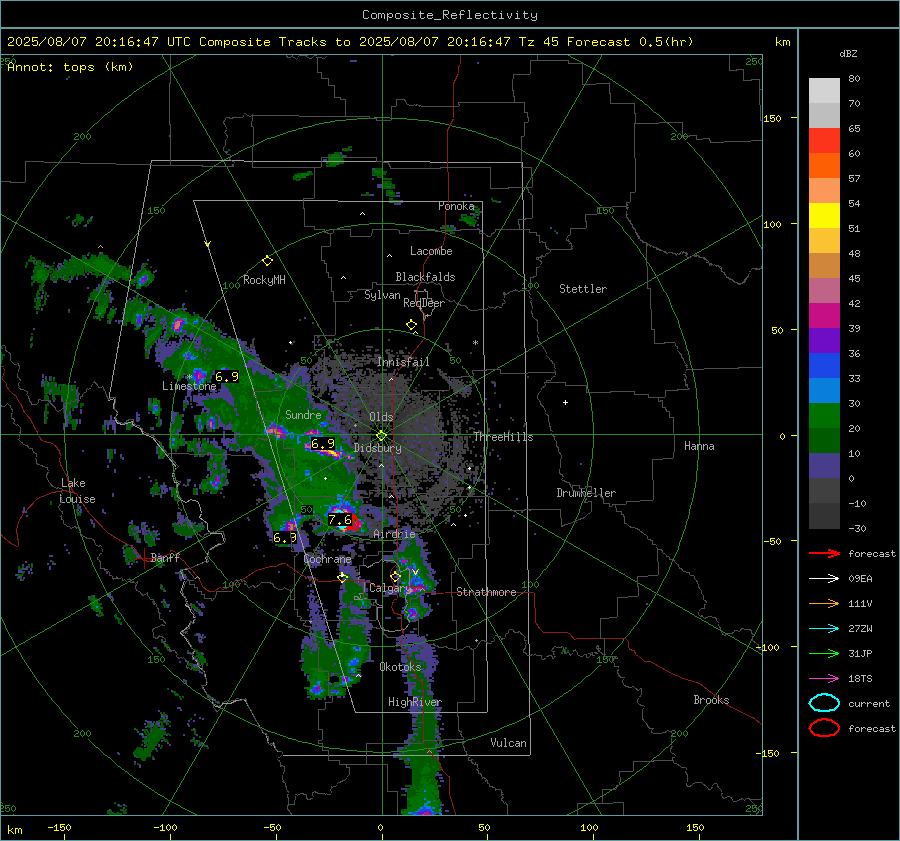The image size is (900, 841).
Task: Pick the yellow swatch between 54 and 51
Action: 824,216
